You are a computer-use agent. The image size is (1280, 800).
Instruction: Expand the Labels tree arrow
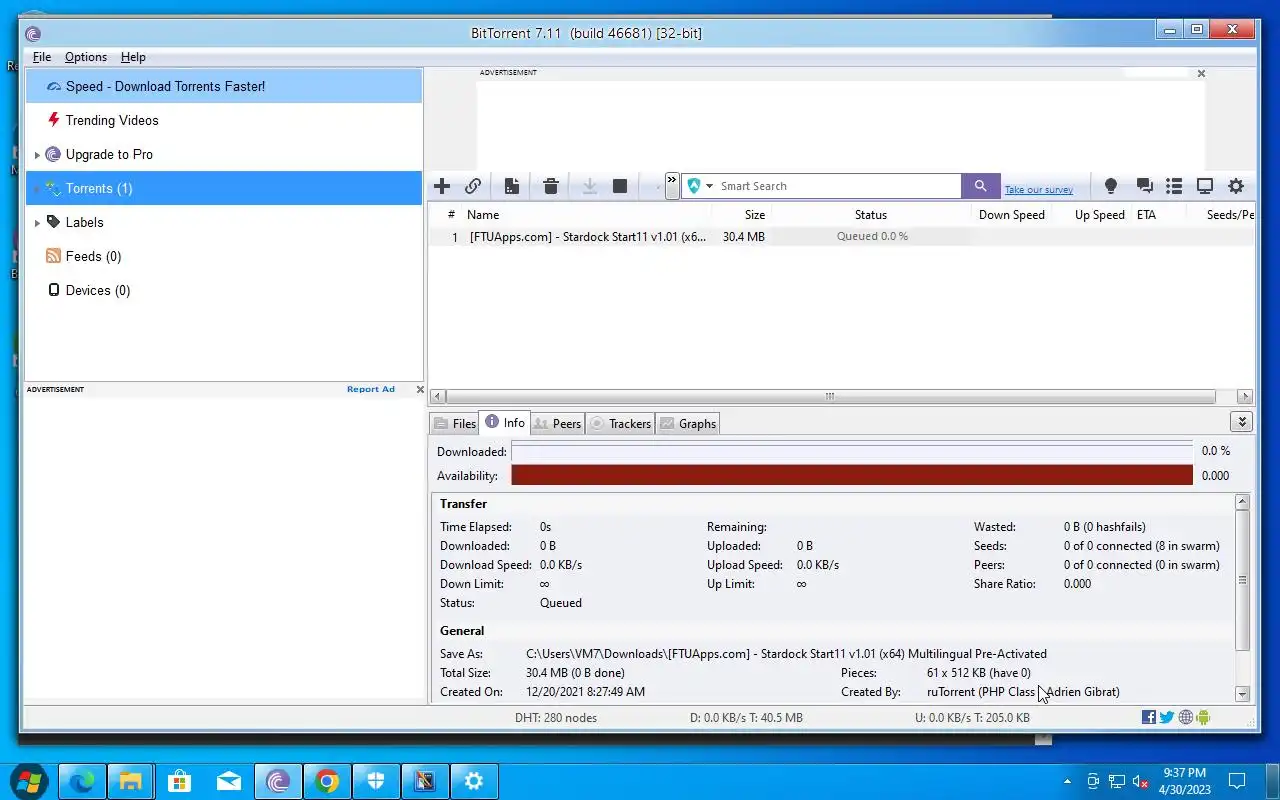(x=37, y=223)
